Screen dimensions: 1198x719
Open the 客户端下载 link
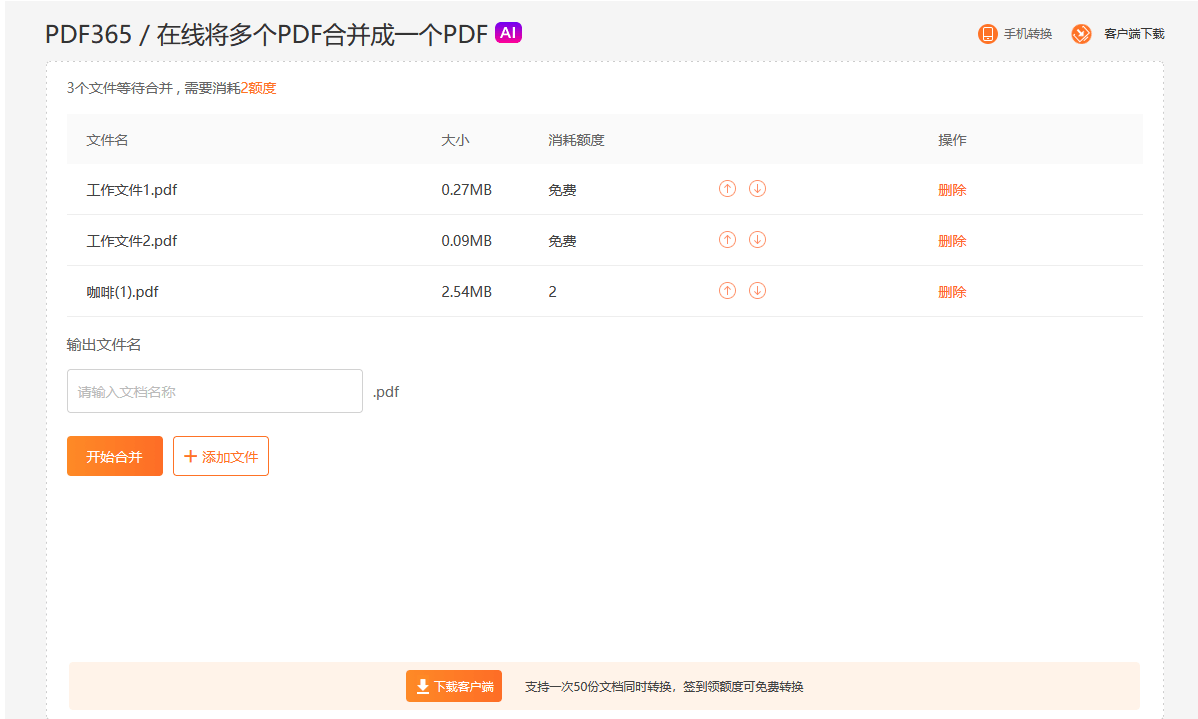1134,34
